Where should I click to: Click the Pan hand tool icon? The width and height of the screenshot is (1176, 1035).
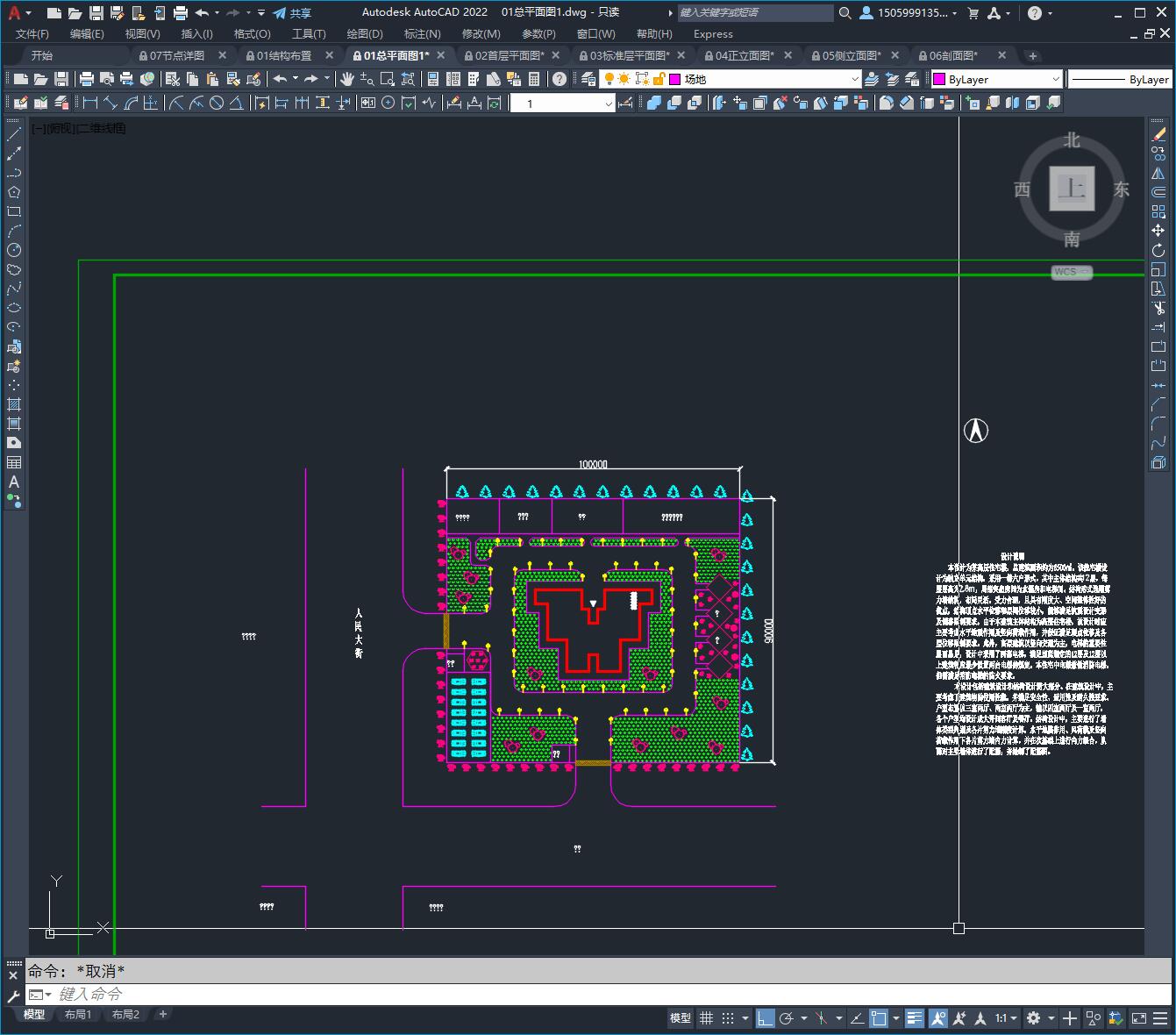click(x=347, y=79)
